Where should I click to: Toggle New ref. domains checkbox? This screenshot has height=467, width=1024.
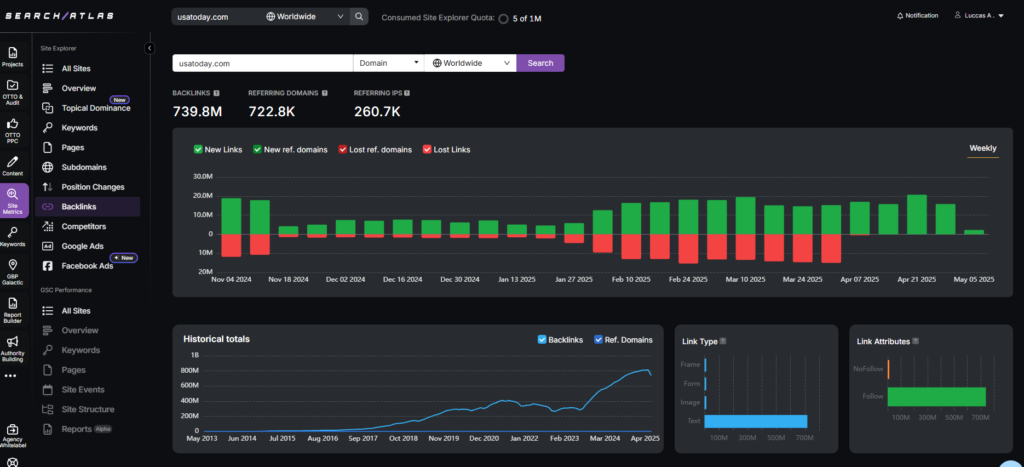[257, 150]
